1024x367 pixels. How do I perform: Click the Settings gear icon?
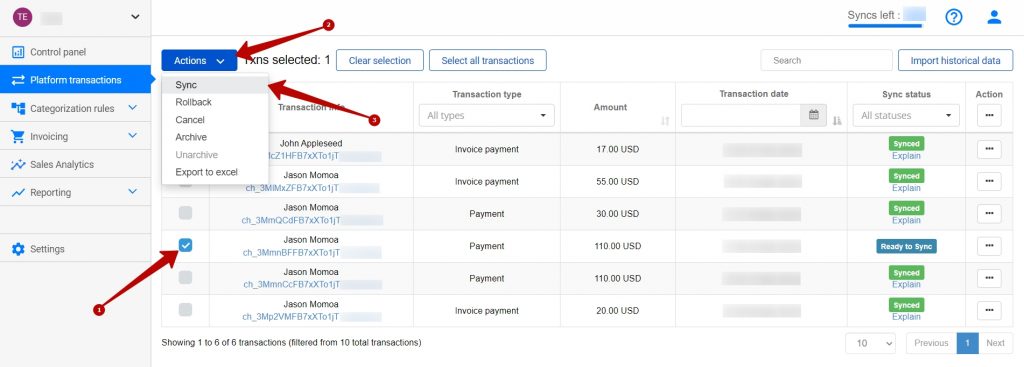point(18,249)
